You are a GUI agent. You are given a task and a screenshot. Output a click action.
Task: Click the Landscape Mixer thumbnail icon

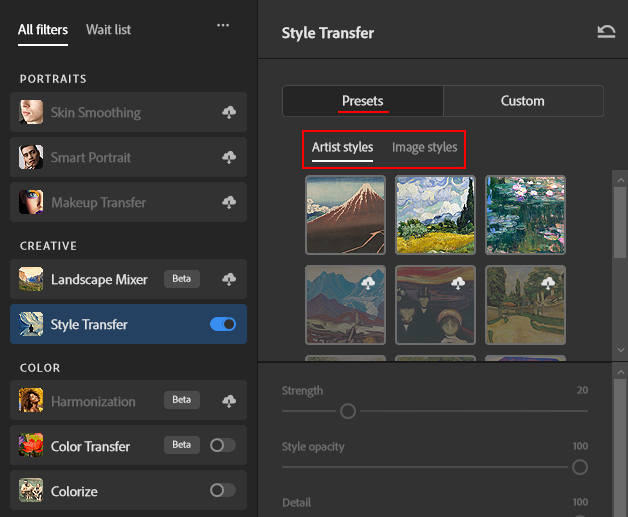[31, 279]
